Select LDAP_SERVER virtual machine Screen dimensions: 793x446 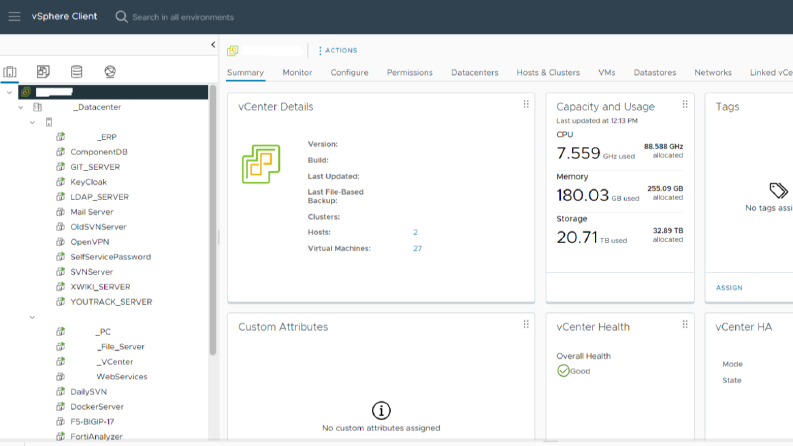(x=100, y=197)
